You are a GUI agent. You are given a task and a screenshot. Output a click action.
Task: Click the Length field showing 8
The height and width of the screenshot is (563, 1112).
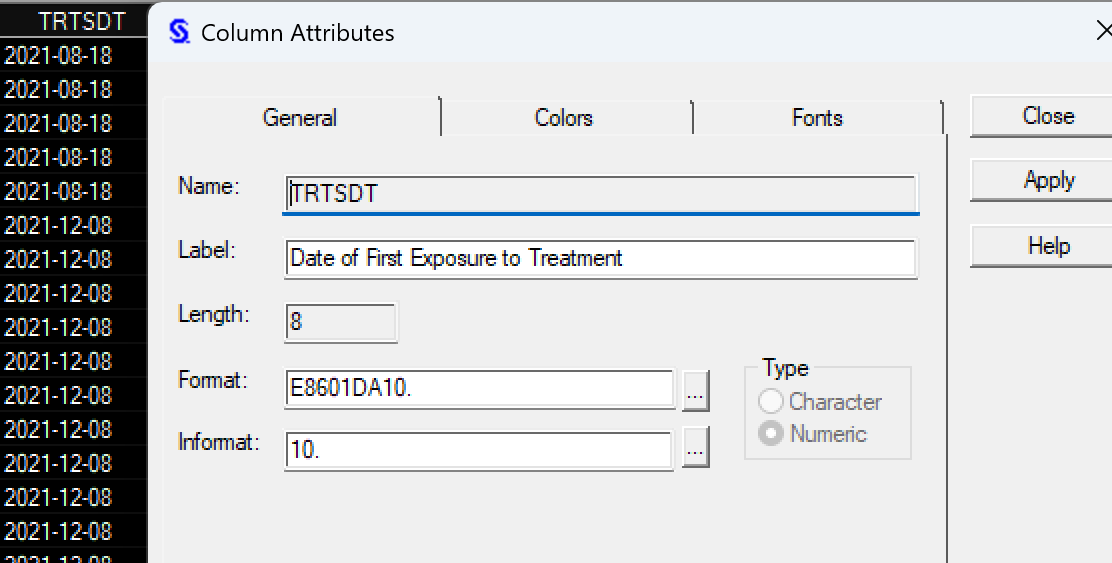[340, 322]
